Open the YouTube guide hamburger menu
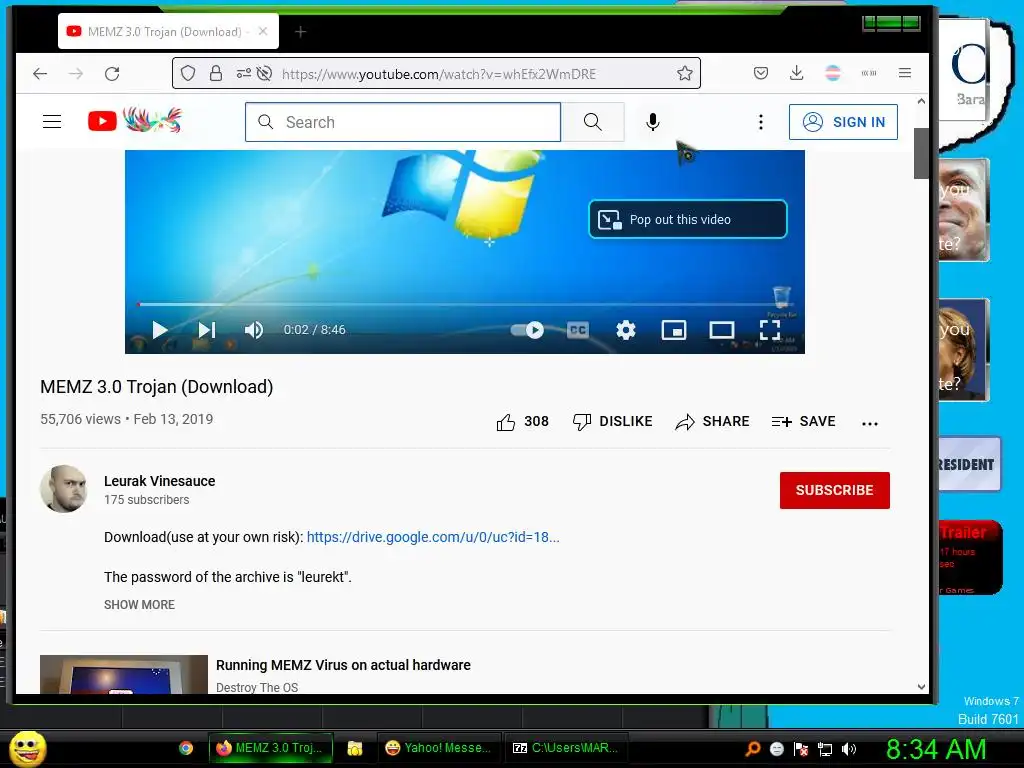 [x=52, y=121]
